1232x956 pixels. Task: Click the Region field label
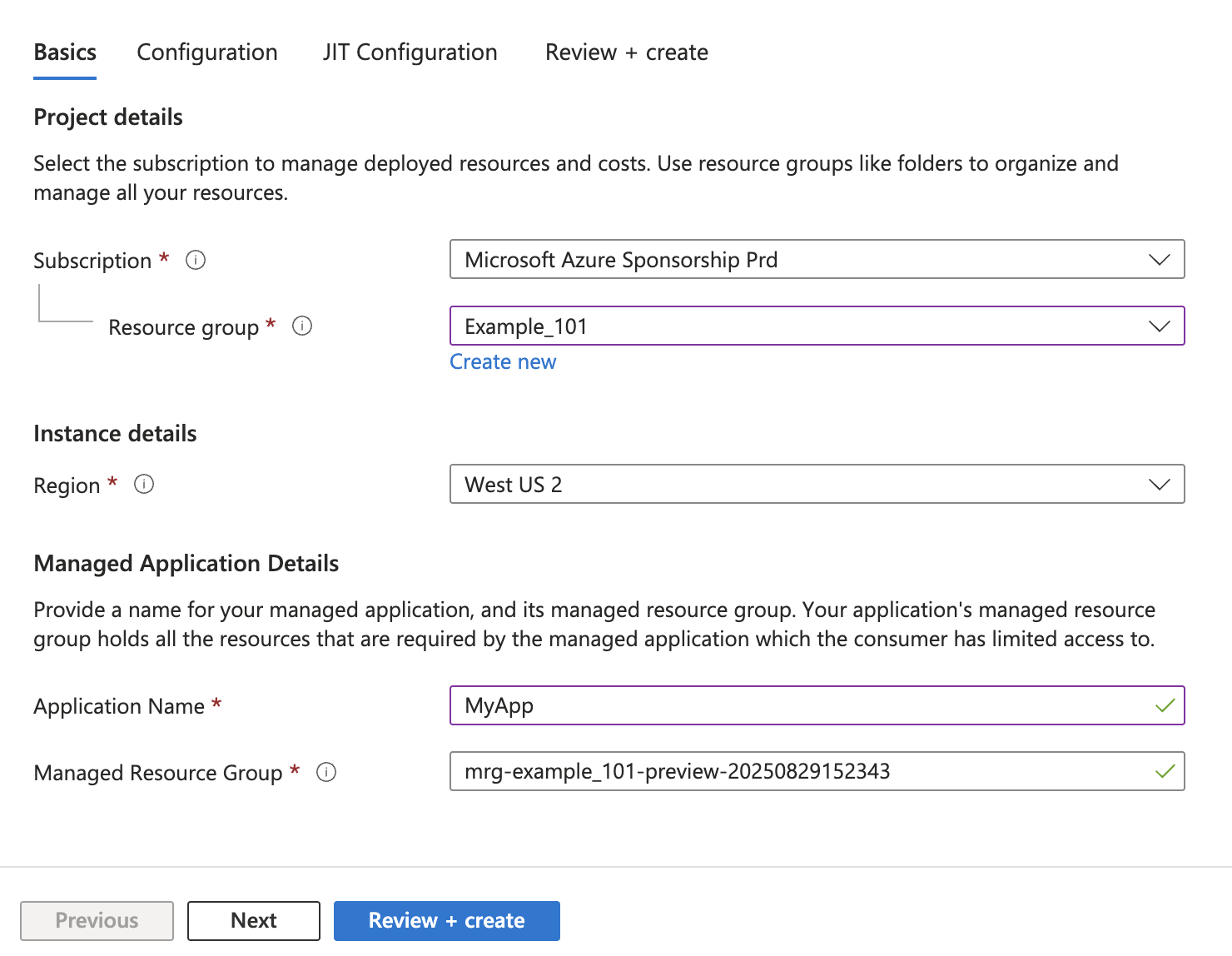point(67,485)
